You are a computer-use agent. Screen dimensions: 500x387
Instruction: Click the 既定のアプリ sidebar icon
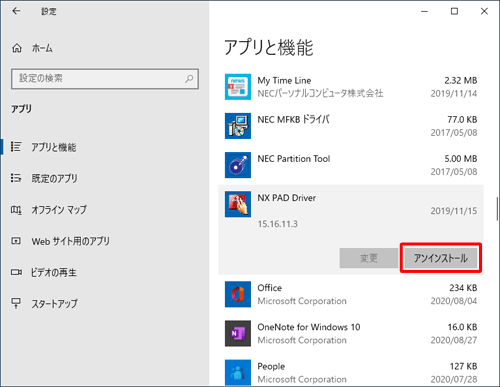pos(16,178)
